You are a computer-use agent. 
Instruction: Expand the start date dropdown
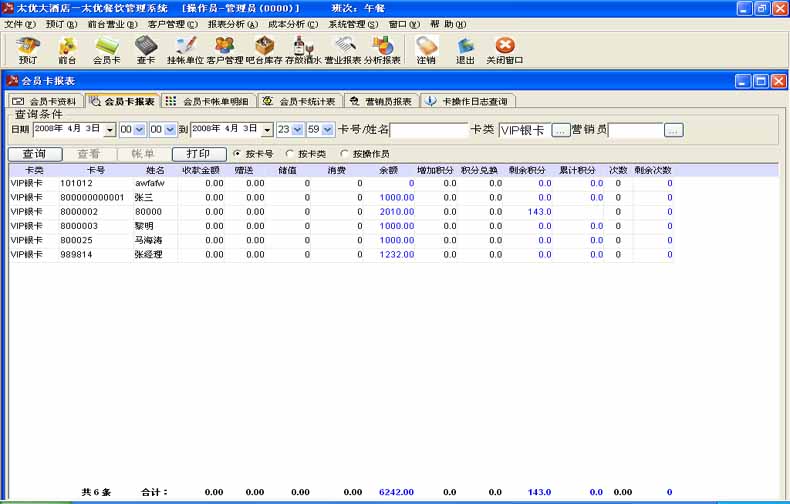point(109,130)
